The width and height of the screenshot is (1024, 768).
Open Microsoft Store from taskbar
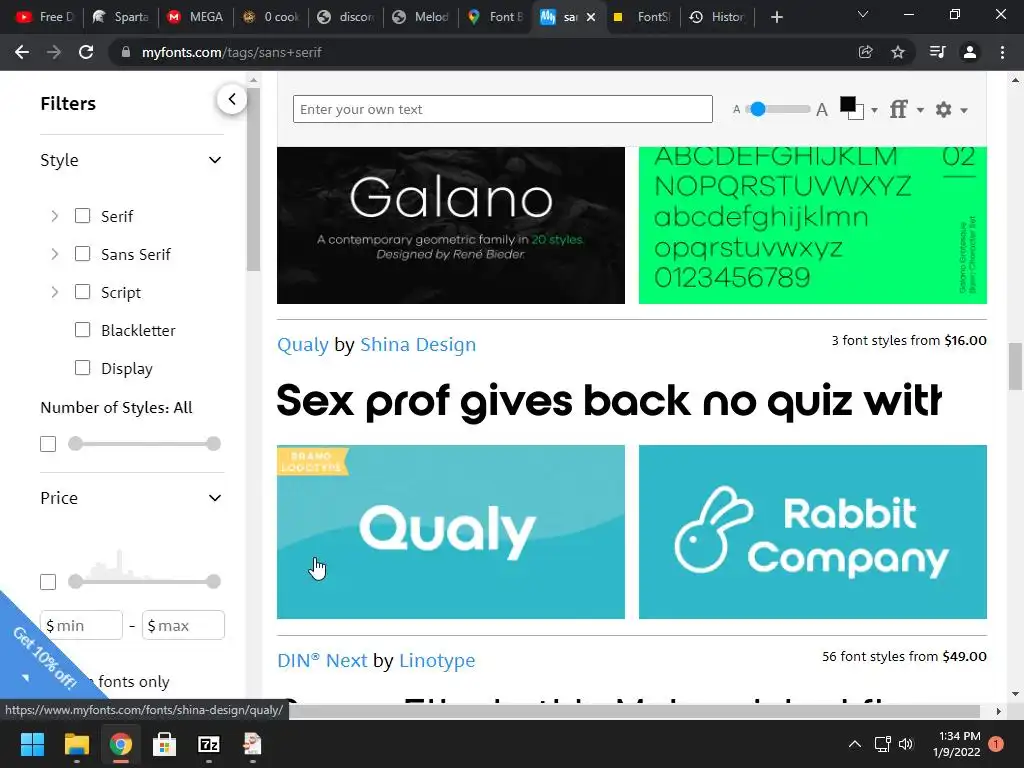tap(164, 744)
